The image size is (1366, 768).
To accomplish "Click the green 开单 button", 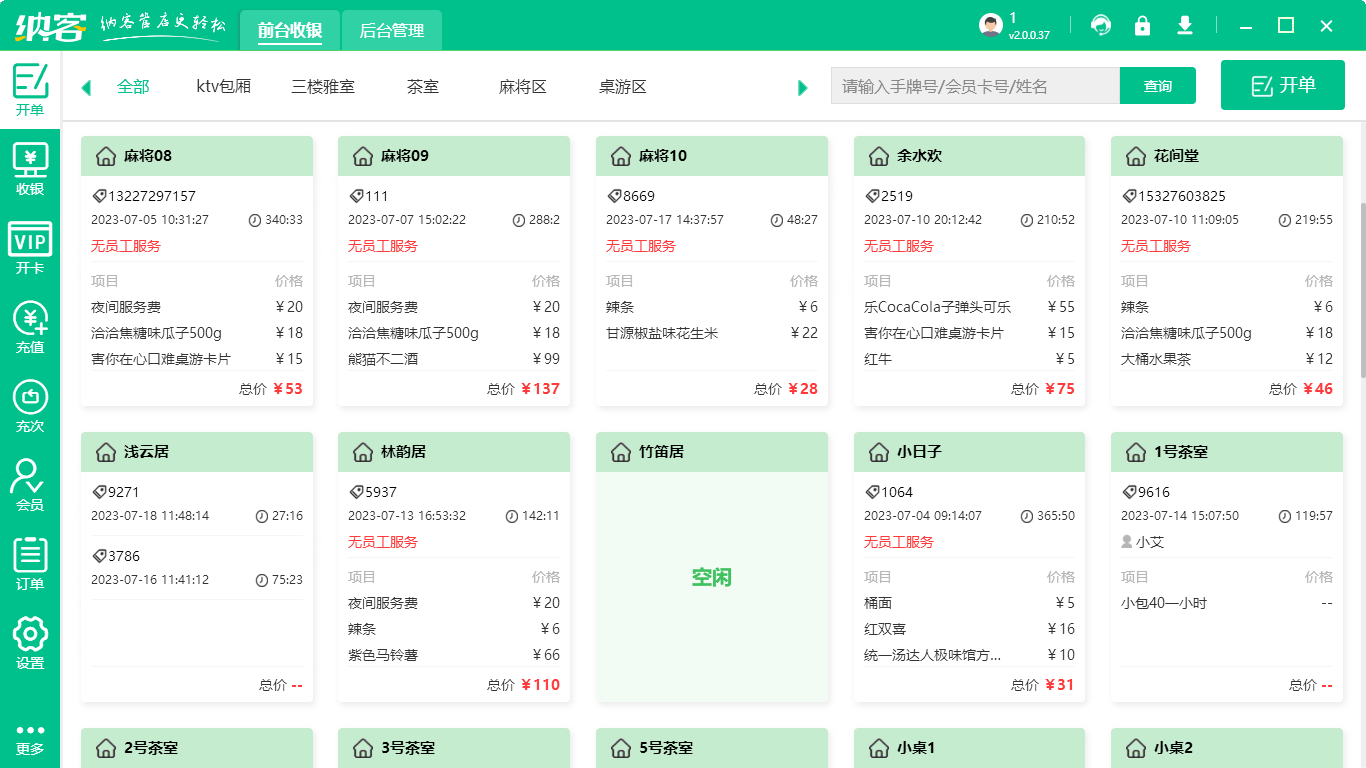I will point(1282,85).
